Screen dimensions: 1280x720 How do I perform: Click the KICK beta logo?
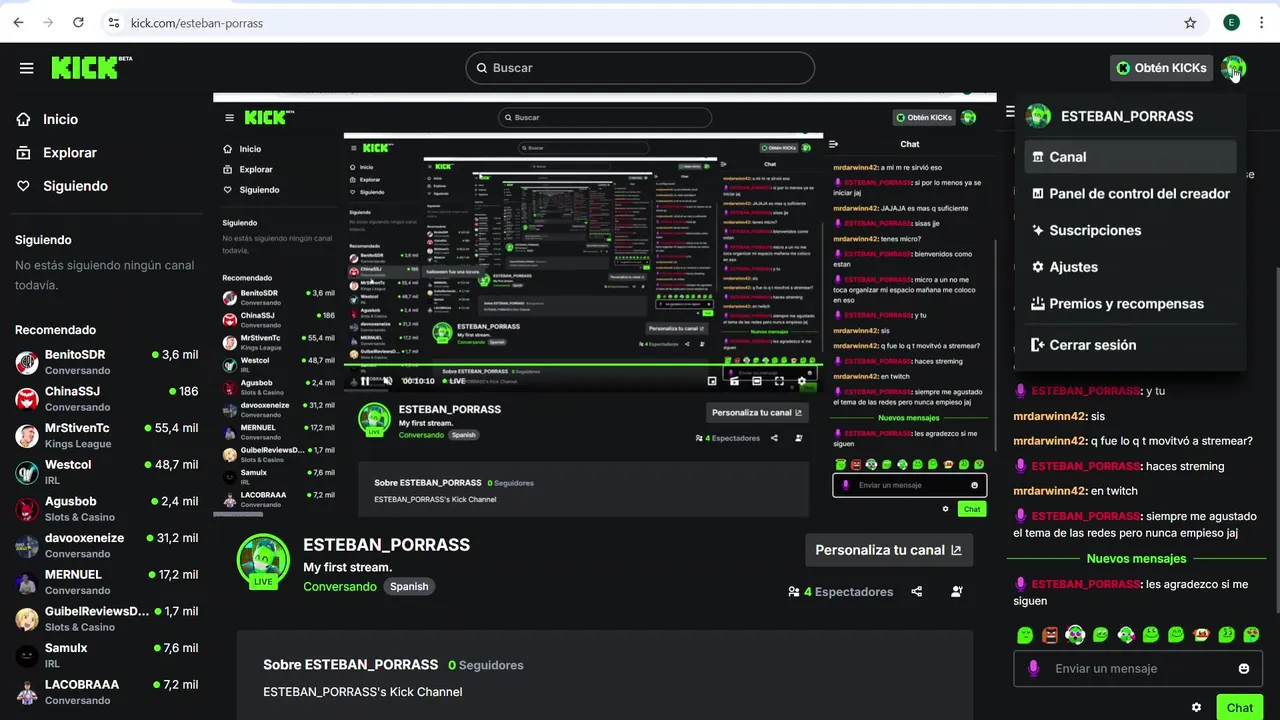coord(91,67)
